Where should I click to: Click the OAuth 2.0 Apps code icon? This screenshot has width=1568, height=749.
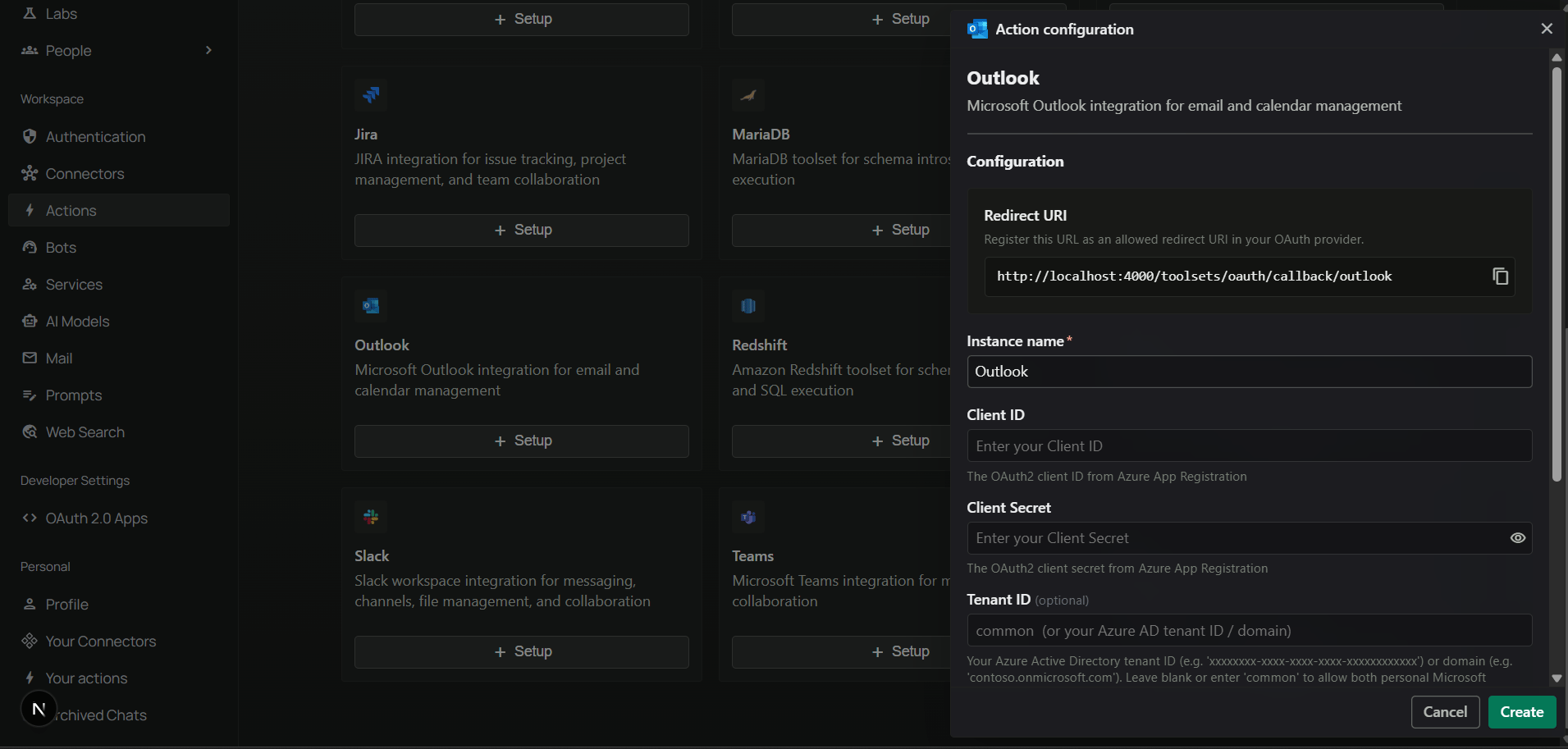tap(30, 518)
